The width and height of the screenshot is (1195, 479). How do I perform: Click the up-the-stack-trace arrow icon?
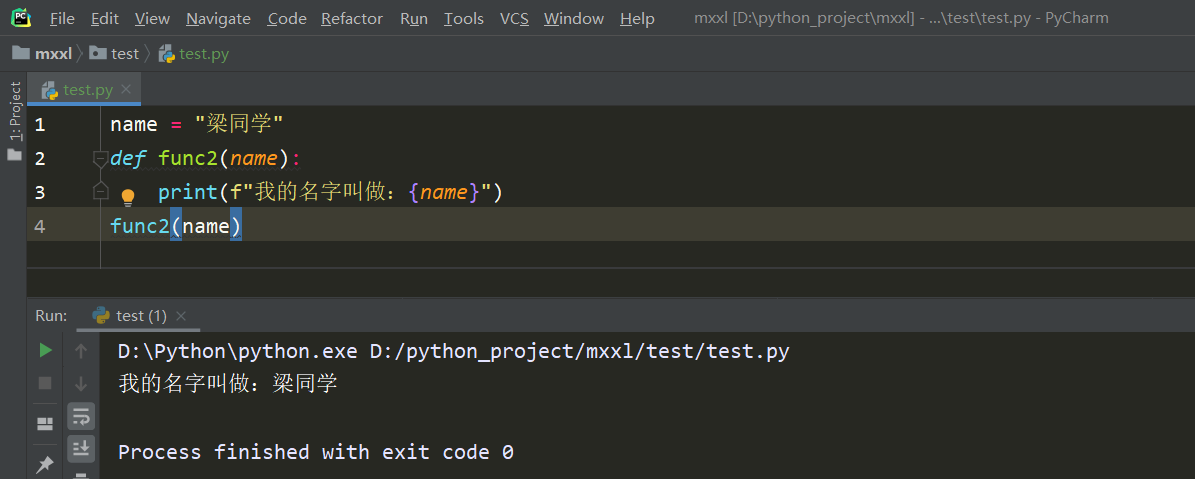[81, 350]
